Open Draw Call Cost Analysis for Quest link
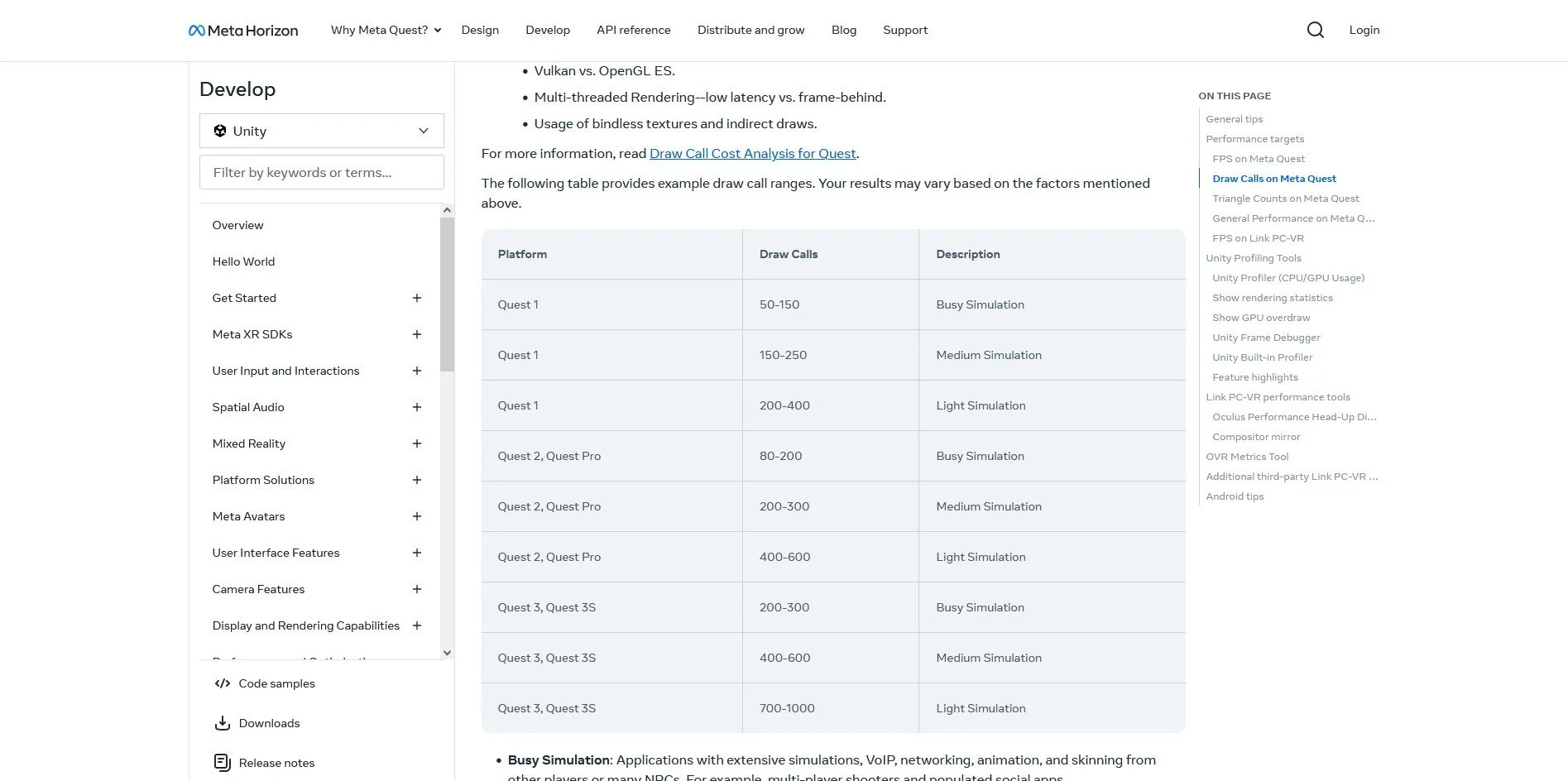 point(753,153)
